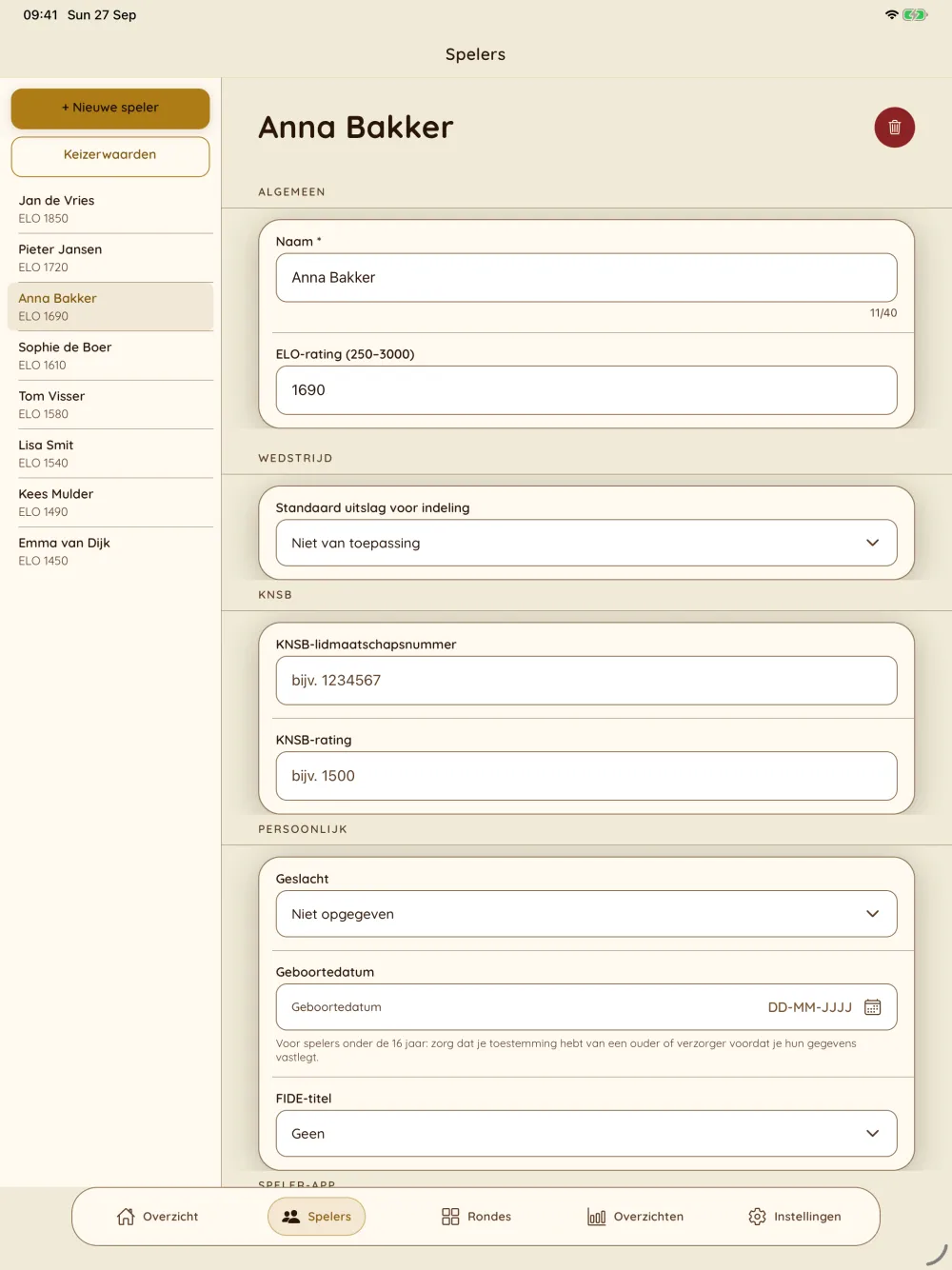Focus the KNSB-lidmaatschapsnummer field
Viewport: 952px width, 1270px height.
click(586, 681)
